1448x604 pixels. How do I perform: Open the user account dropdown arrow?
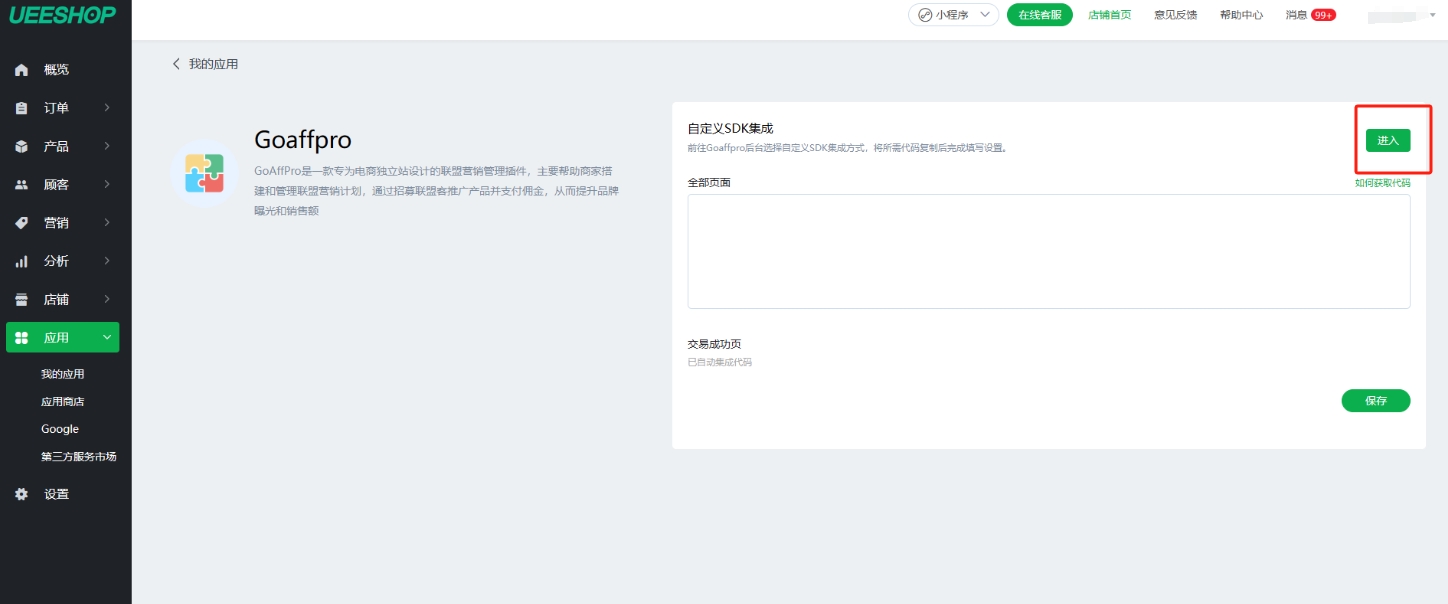coord(1432,15)
